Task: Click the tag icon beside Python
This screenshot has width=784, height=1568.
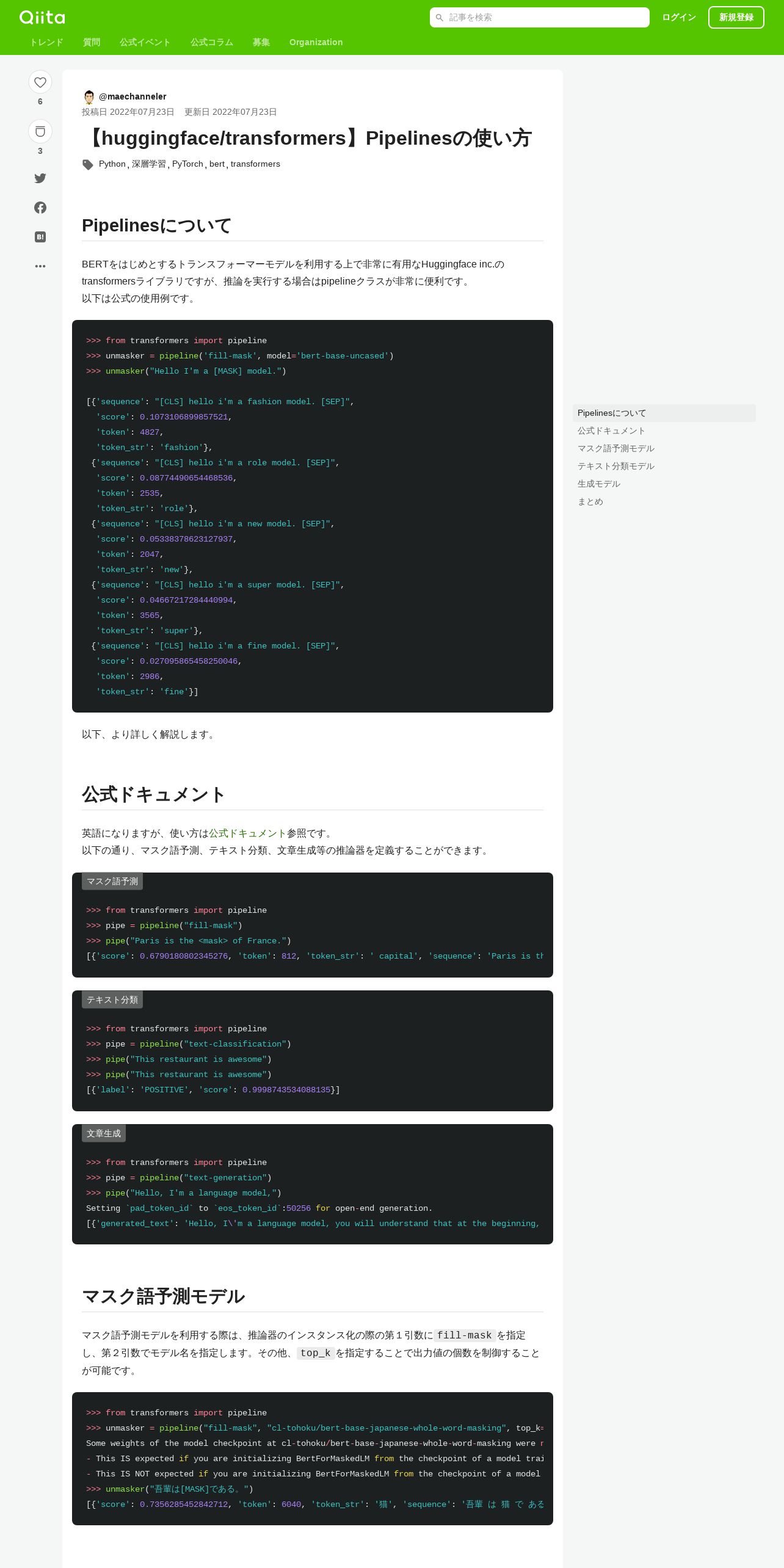Action: 88,164
